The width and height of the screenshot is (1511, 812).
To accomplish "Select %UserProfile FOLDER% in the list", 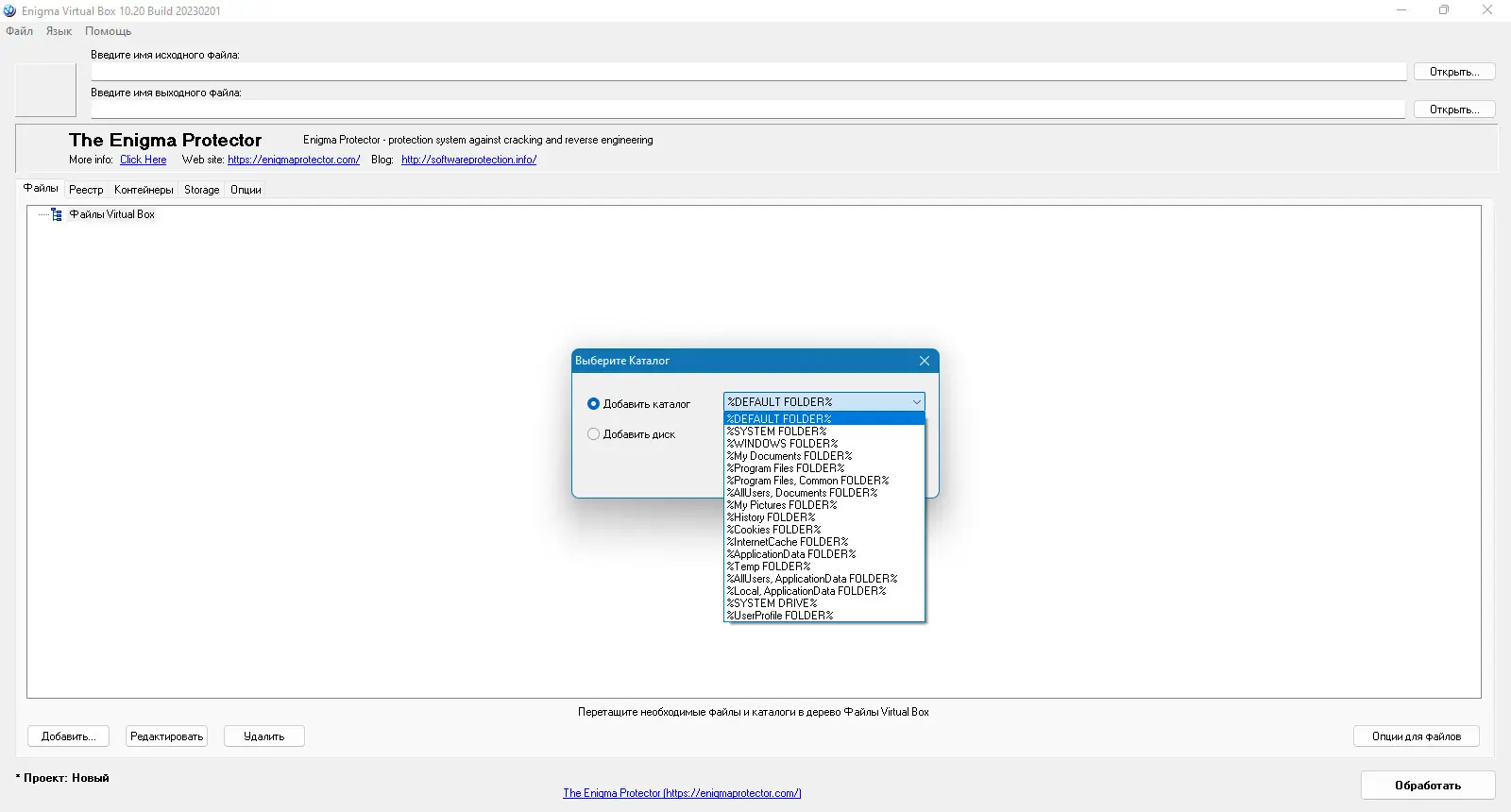I will coord(823,616).
